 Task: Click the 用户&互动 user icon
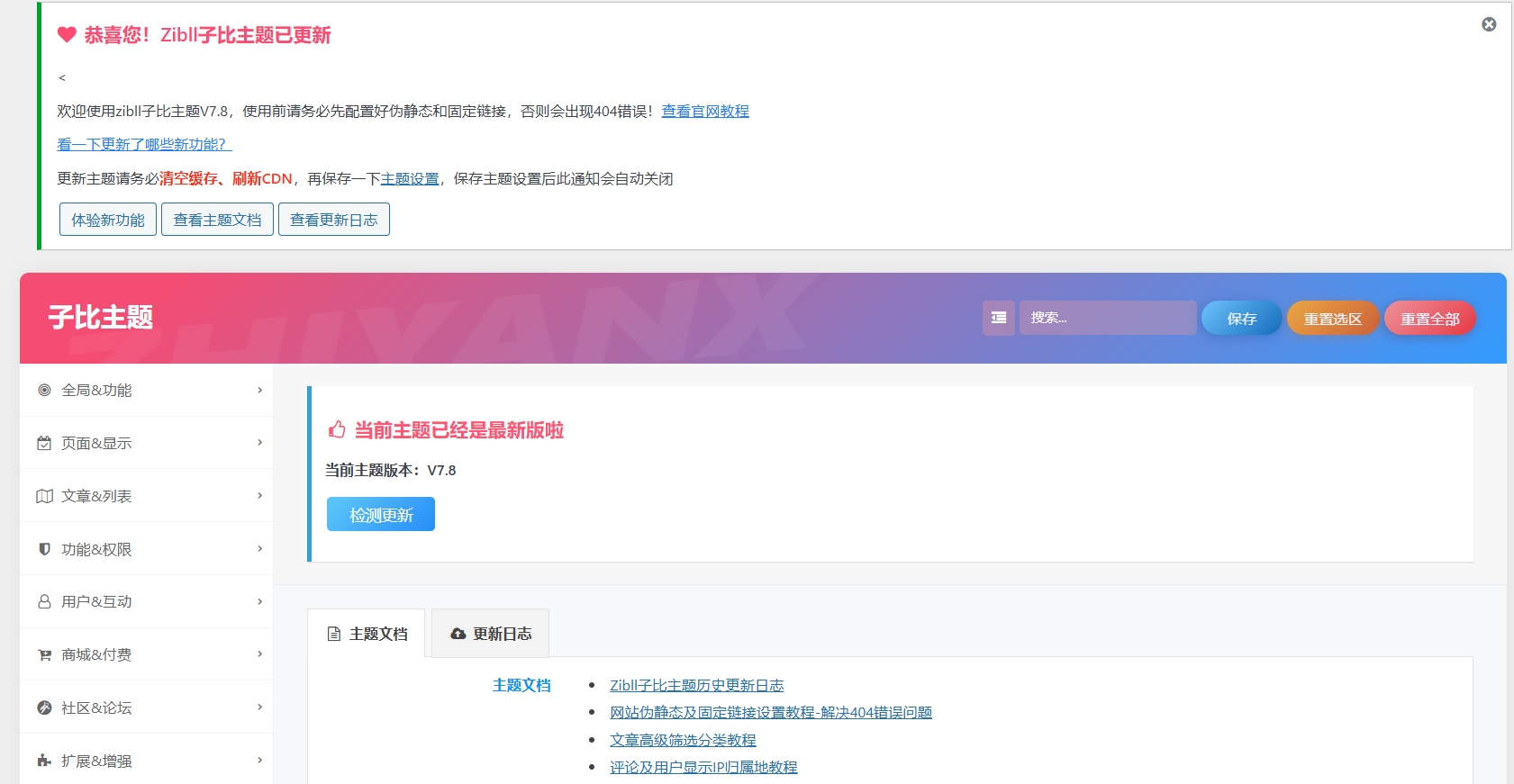(x=44, y=601)
